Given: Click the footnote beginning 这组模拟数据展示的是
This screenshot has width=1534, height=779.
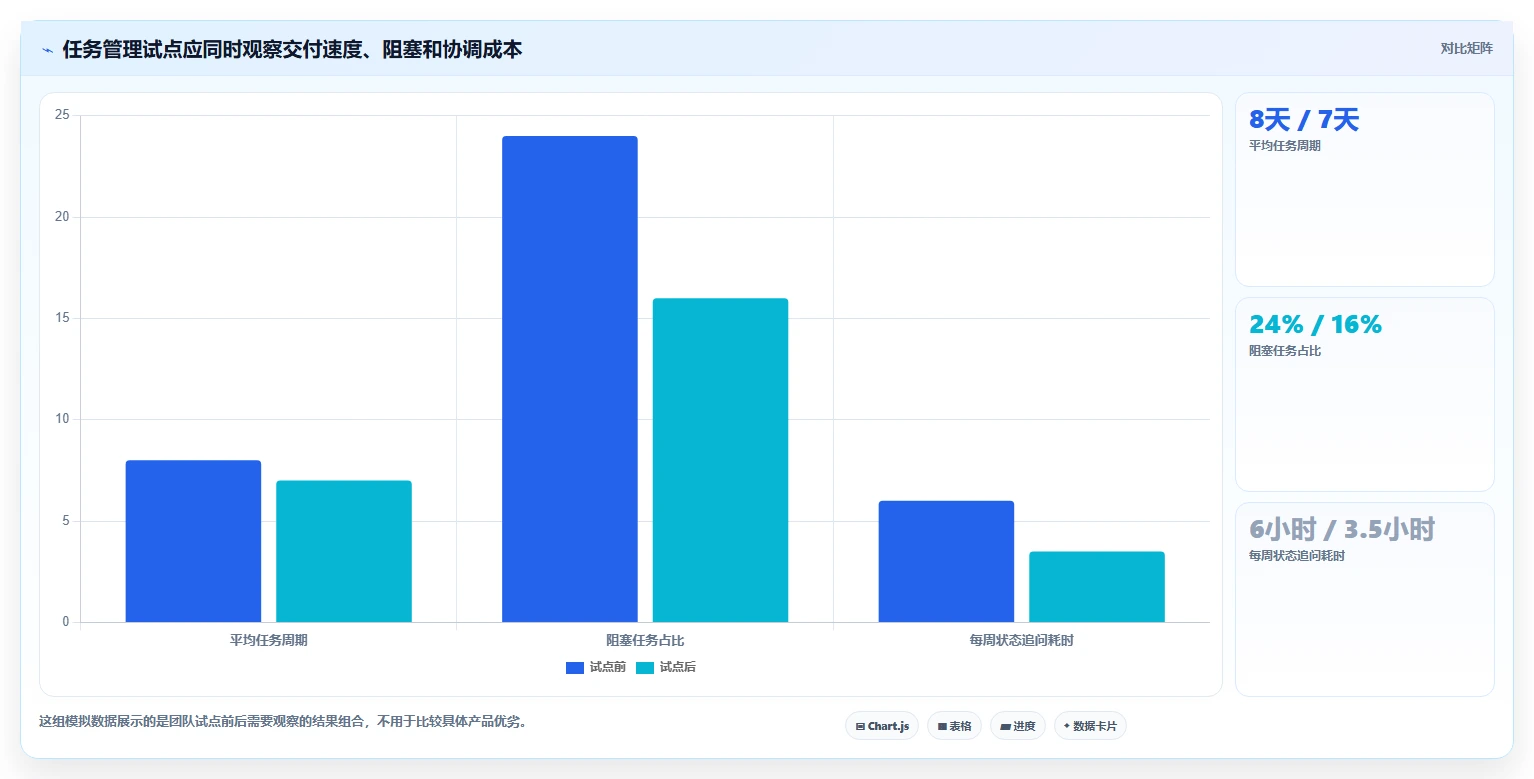Looking at the screenshot, I should (283, 721).
